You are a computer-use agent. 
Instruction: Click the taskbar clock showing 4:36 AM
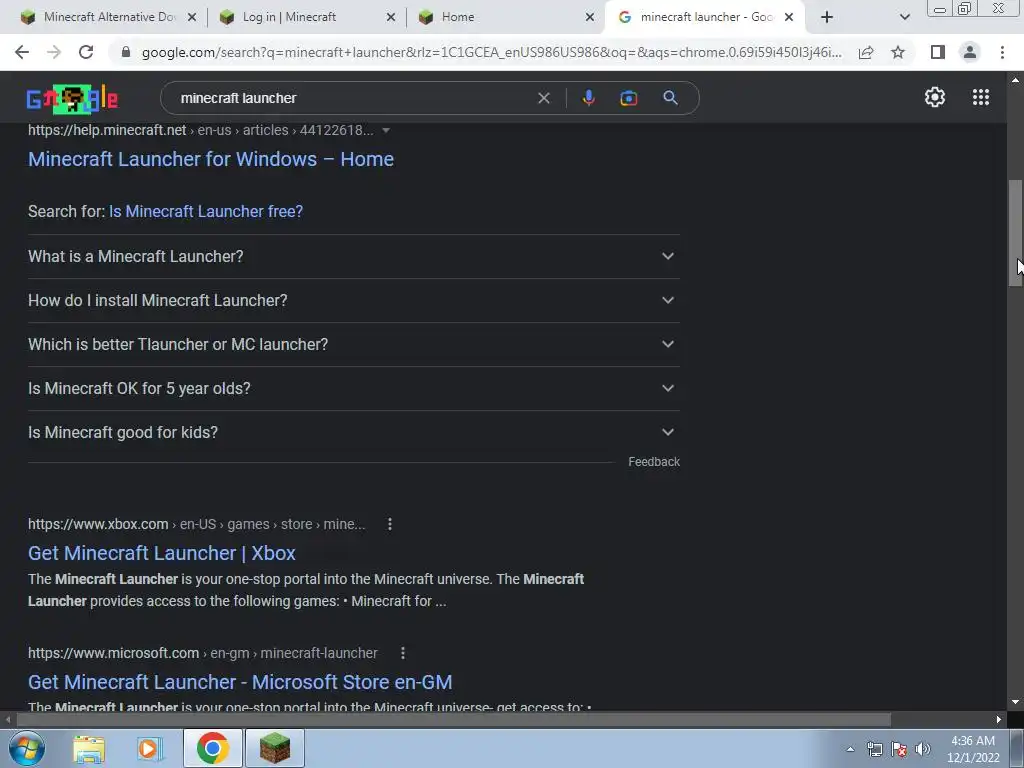[973, 749]
